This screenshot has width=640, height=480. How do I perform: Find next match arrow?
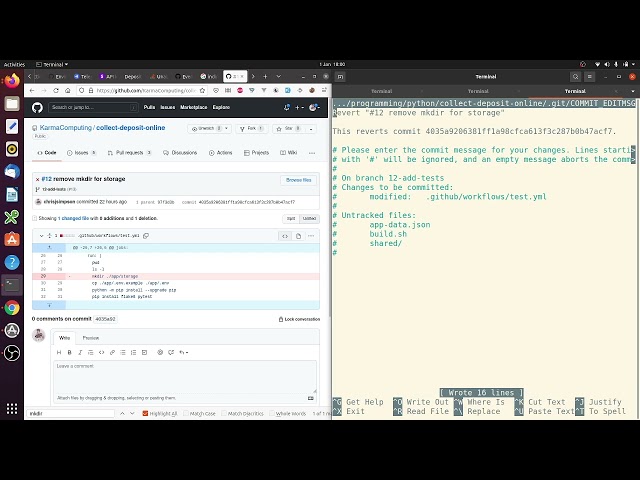point(132,413)
